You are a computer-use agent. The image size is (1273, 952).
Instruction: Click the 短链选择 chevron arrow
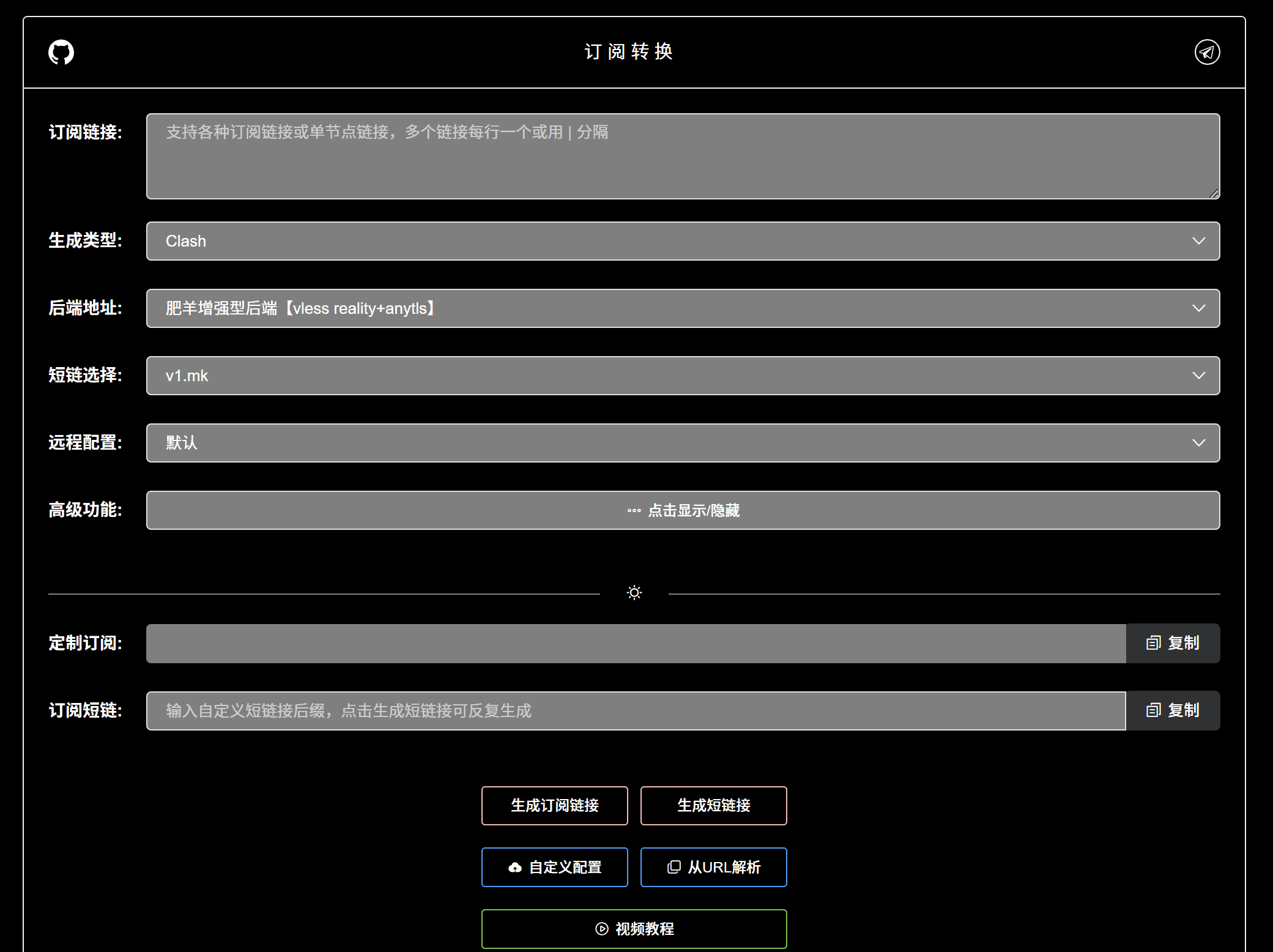[x=1198, y=376]
